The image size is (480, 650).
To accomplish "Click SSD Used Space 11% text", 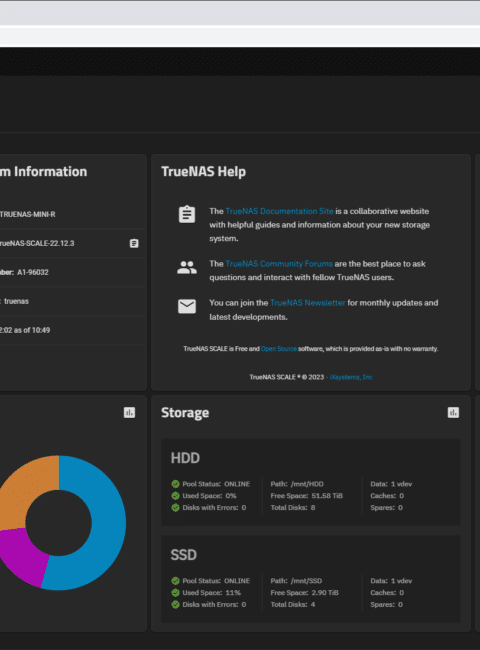I will click(x=211, y=593).
